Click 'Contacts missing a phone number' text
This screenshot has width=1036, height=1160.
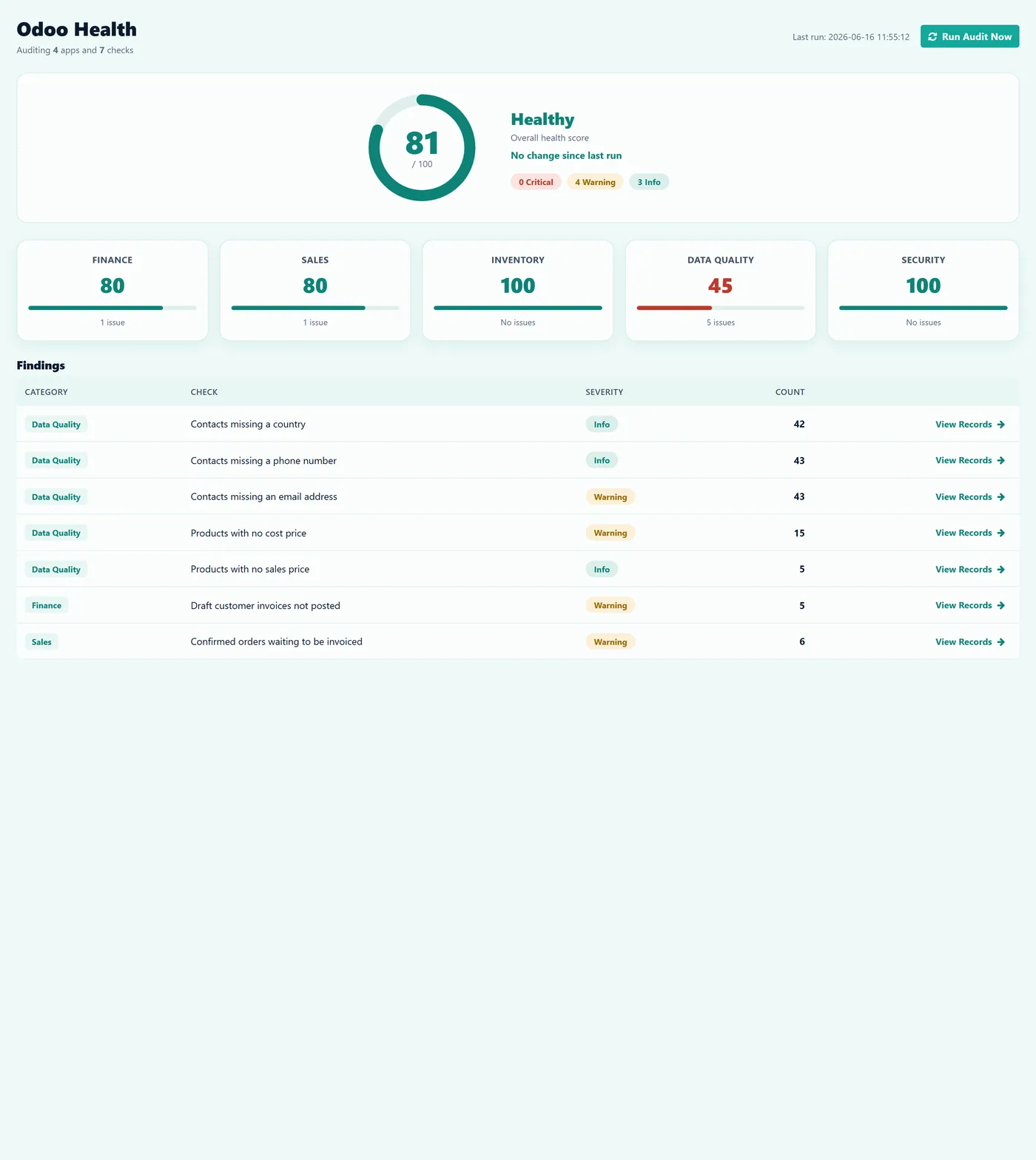point(263,460)
